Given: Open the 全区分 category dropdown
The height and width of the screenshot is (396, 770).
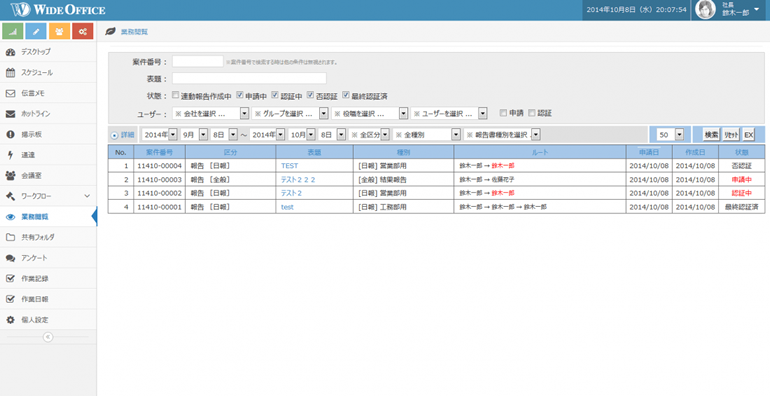Looking at the screenshot, I should pyautogui.click(x=369, y=135).
